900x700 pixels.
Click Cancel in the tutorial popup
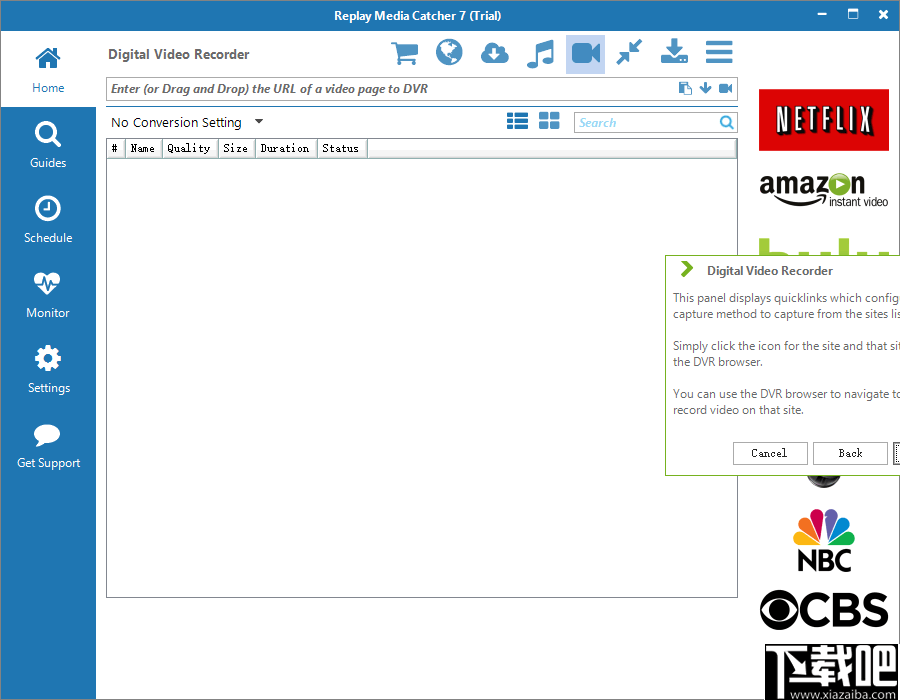(770, 453)
